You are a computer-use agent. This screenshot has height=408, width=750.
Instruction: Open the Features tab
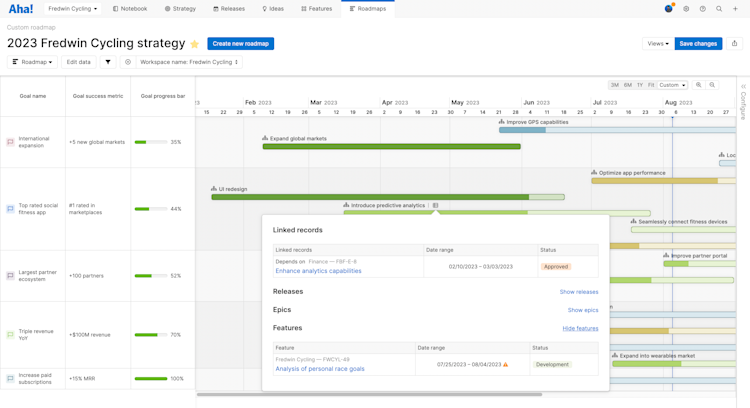(317, 9)
